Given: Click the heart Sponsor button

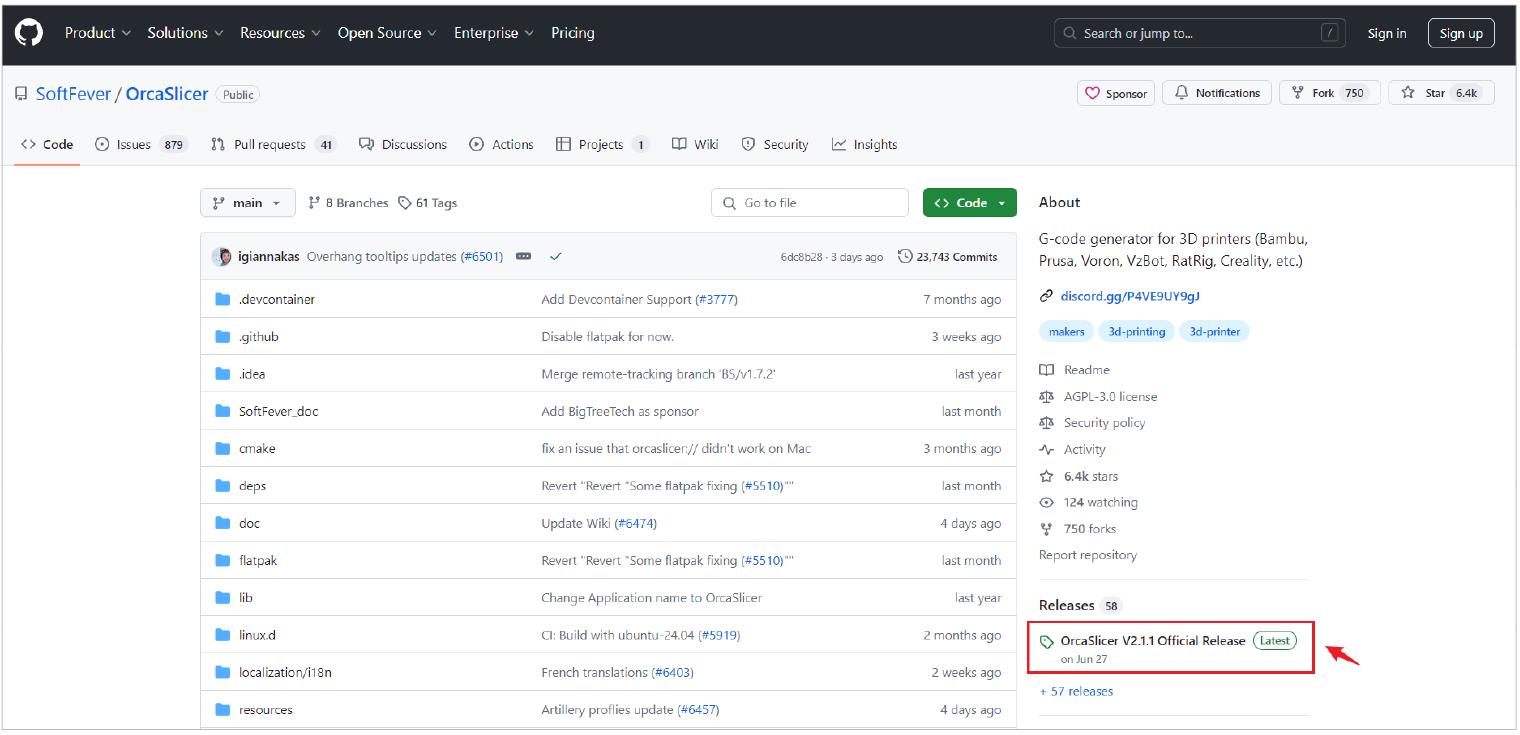Looking at the screenshot, I should click(1116, 93).
